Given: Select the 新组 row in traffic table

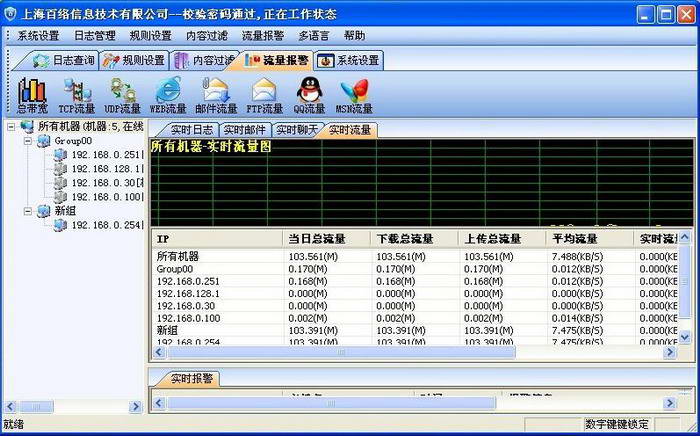Looking at the screenshot, I should pyautogui.click(x=415, y=331).
